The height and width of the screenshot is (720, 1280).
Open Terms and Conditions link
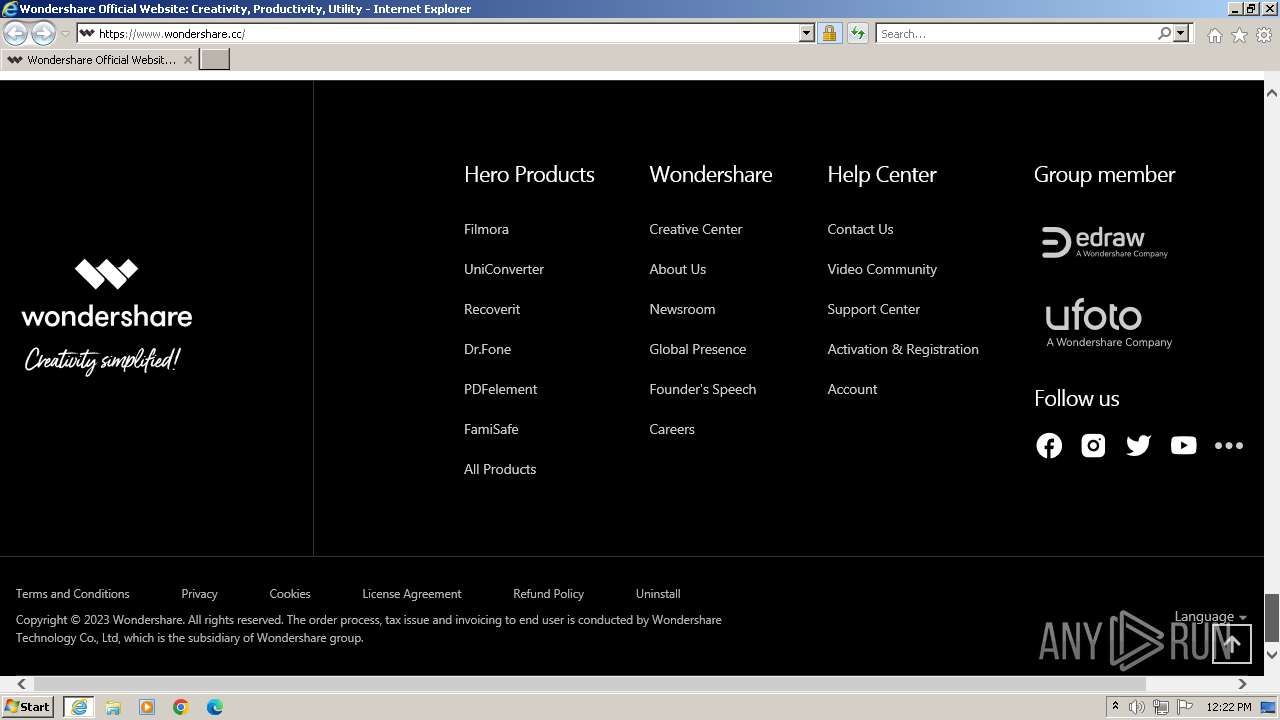pyautogui.click(x=73, y=594)
